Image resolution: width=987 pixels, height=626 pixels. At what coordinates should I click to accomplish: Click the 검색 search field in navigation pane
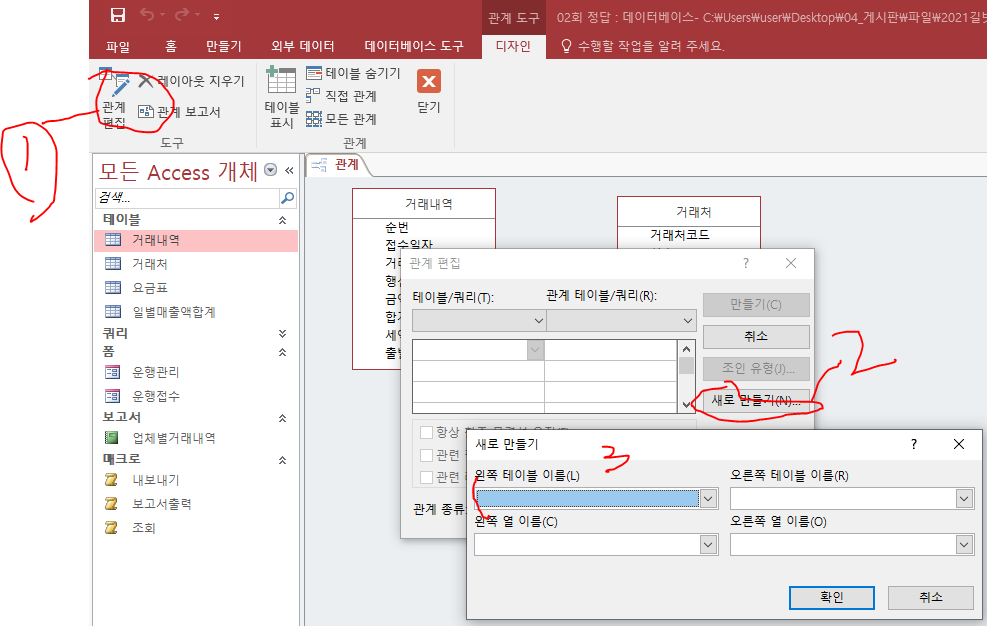click(187, 198)
